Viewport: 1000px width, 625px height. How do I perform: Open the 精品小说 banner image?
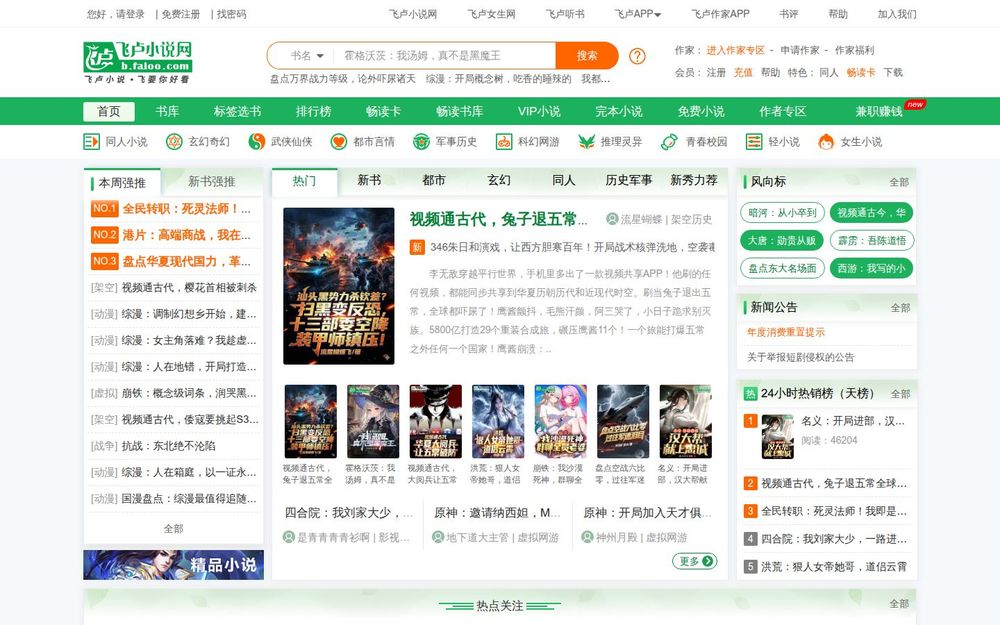click(x=173, y=565)
